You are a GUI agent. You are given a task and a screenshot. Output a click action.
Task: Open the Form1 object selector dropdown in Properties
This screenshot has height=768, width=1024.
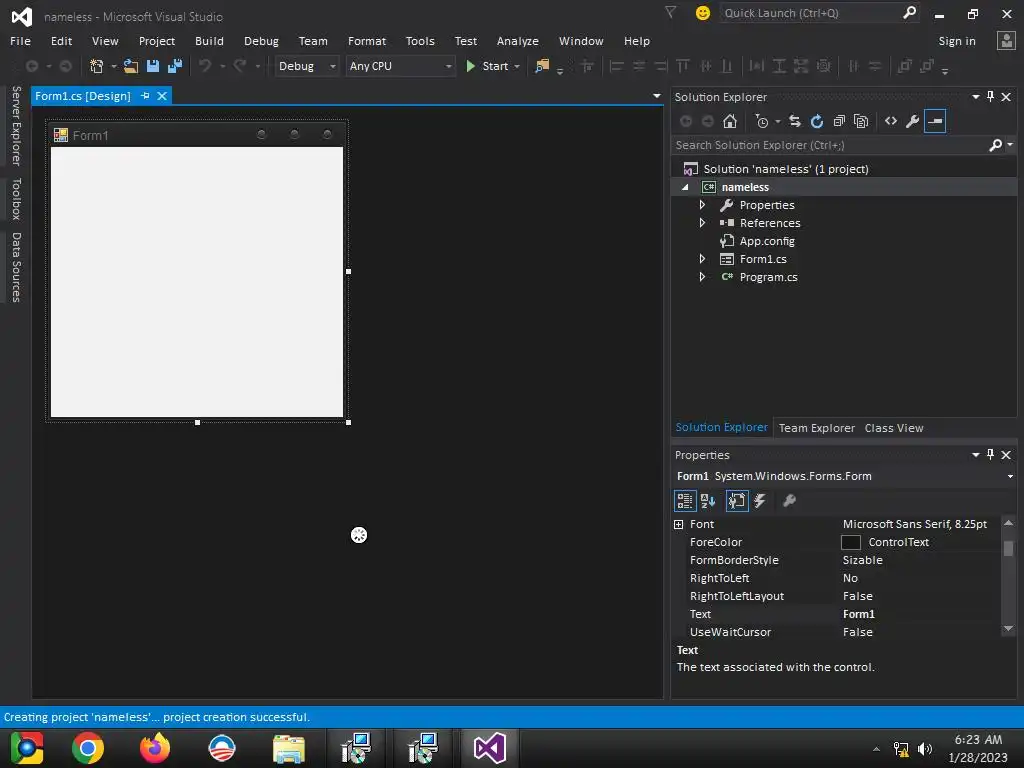[1010, 476]
